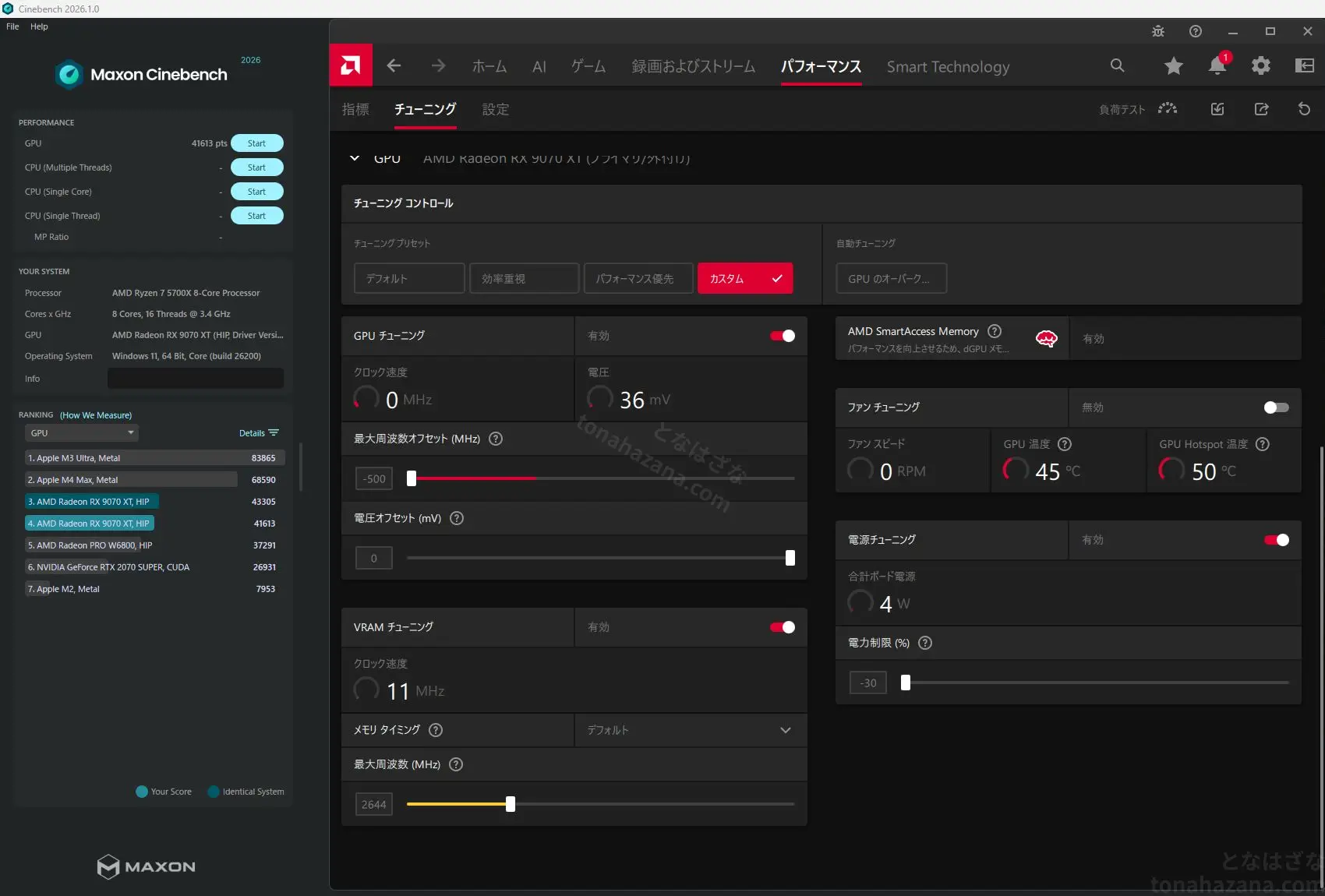
Task: Go back using the left arrow
Action: tap(394, 66)
